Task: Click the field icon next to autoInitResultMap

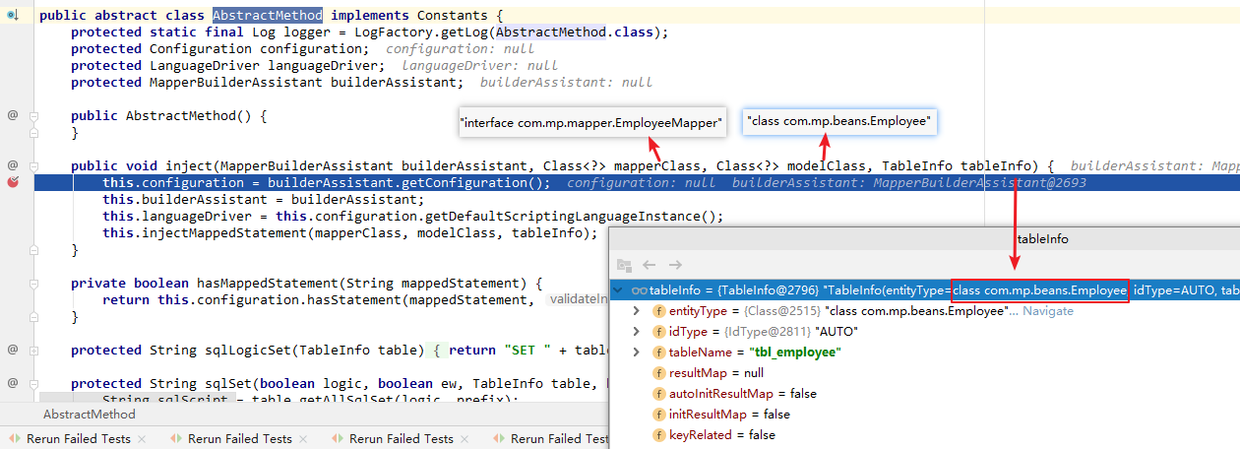Action: pos(659,394)
